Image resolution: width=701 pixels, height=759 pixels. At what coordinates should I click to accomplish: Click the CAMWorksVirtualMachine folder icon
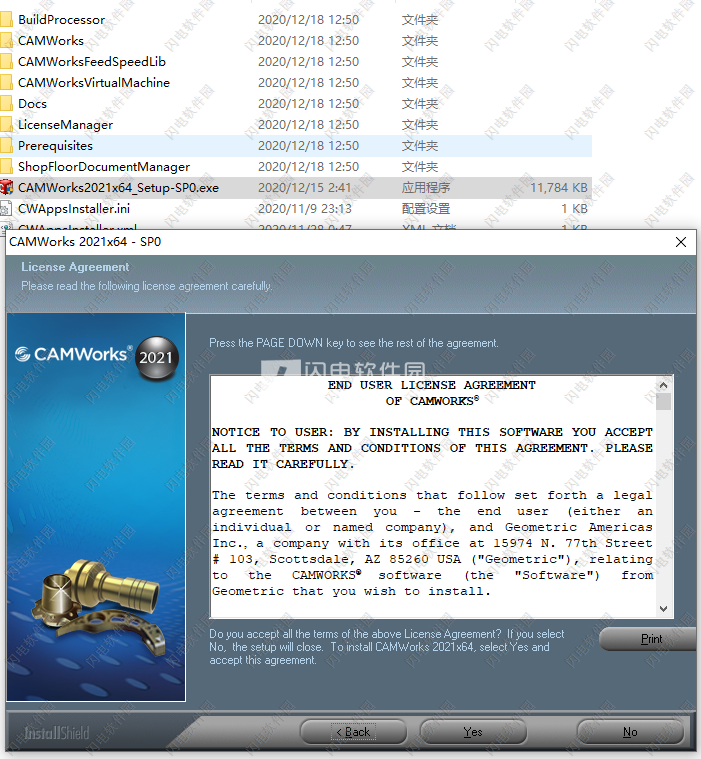coord(6,82)
